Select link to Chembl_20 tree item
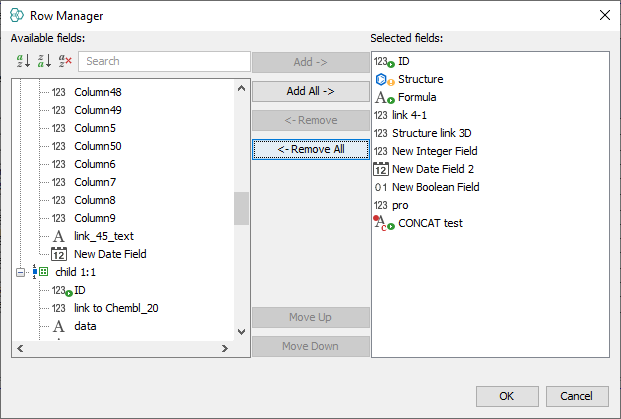 (115, 308)
